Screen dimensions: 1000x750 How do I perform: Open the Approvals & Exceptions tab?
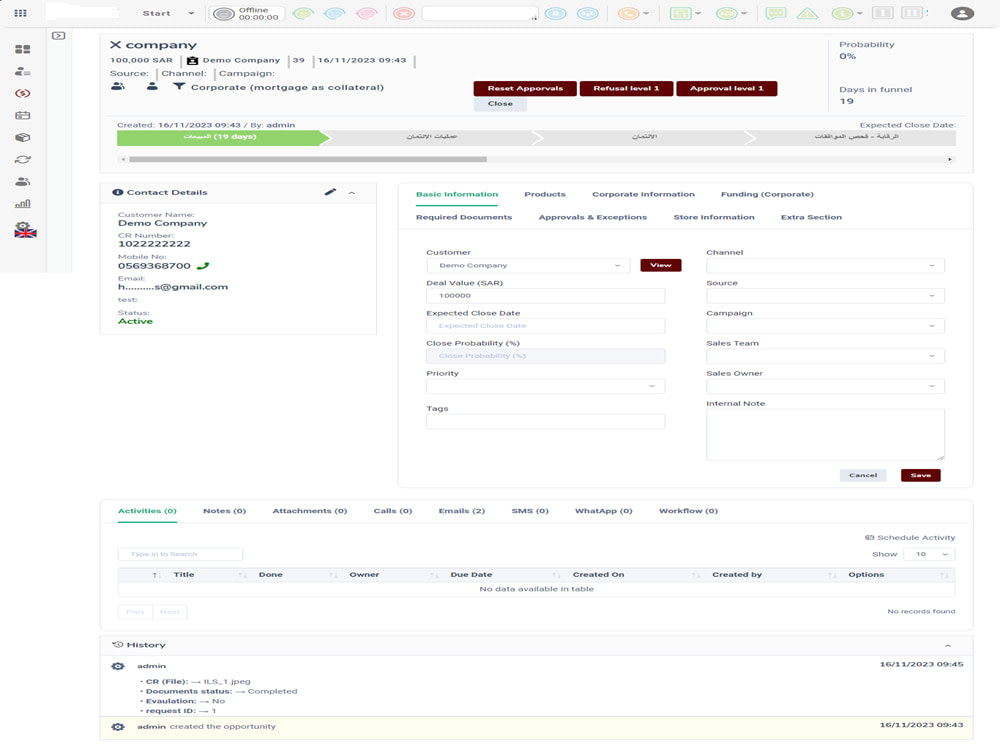[592, 217]
